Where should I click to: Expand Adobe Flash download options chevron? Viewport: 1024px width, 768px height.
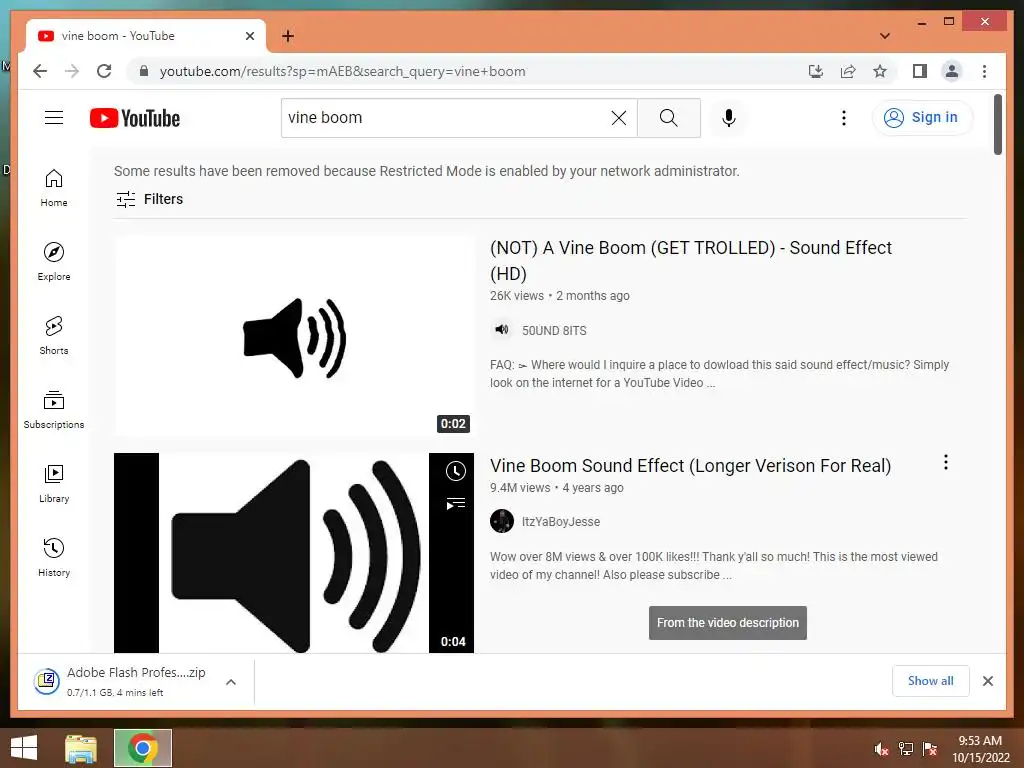(231, 682)
